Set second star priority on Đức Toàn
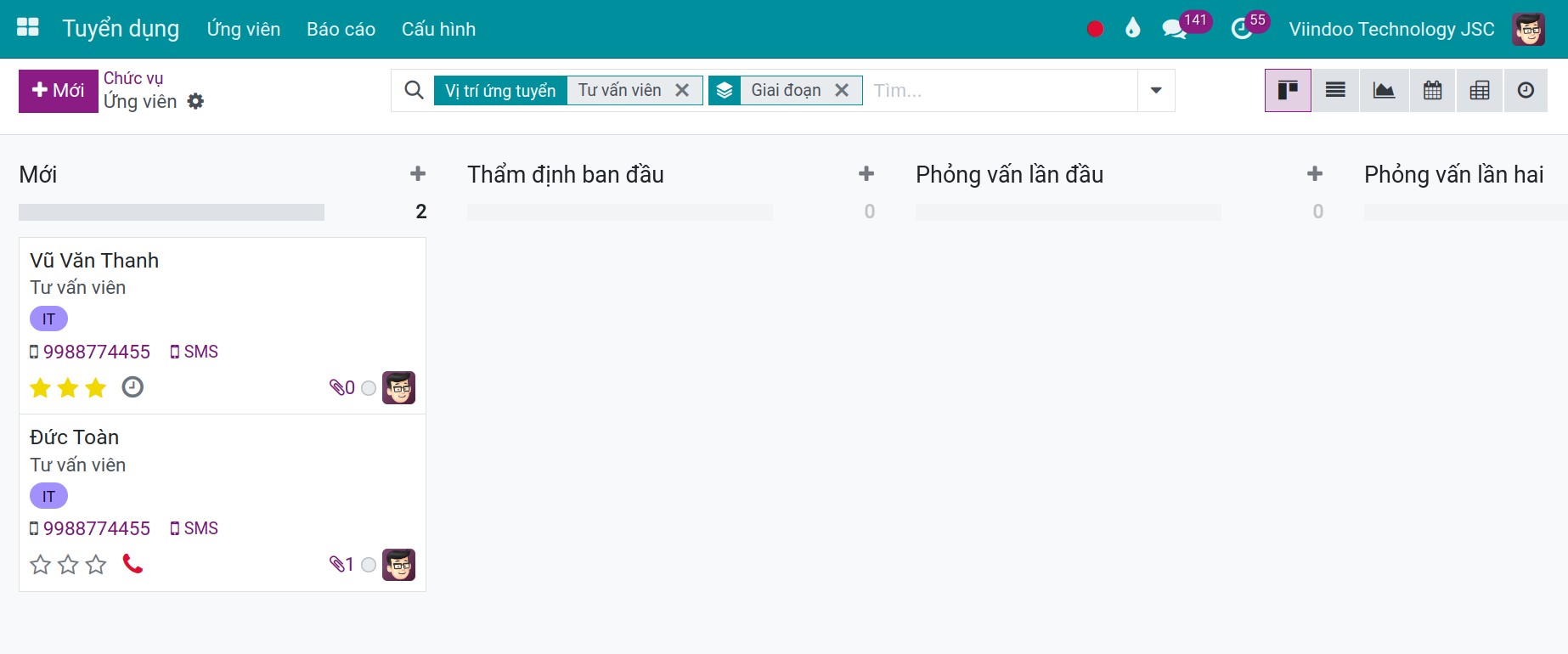Image resolution: width=1568 pixels, height=654 pixels. pos(68,565)
